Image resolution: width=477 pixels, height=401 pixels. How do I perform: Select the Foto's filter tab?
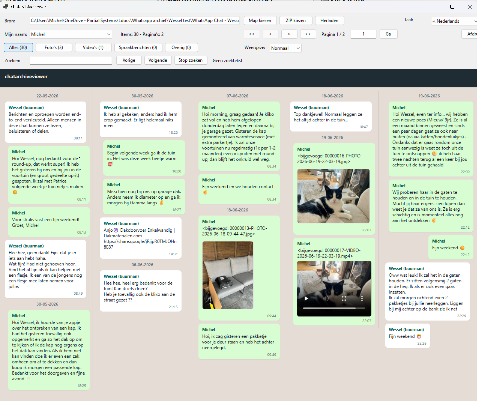[54, 48]
